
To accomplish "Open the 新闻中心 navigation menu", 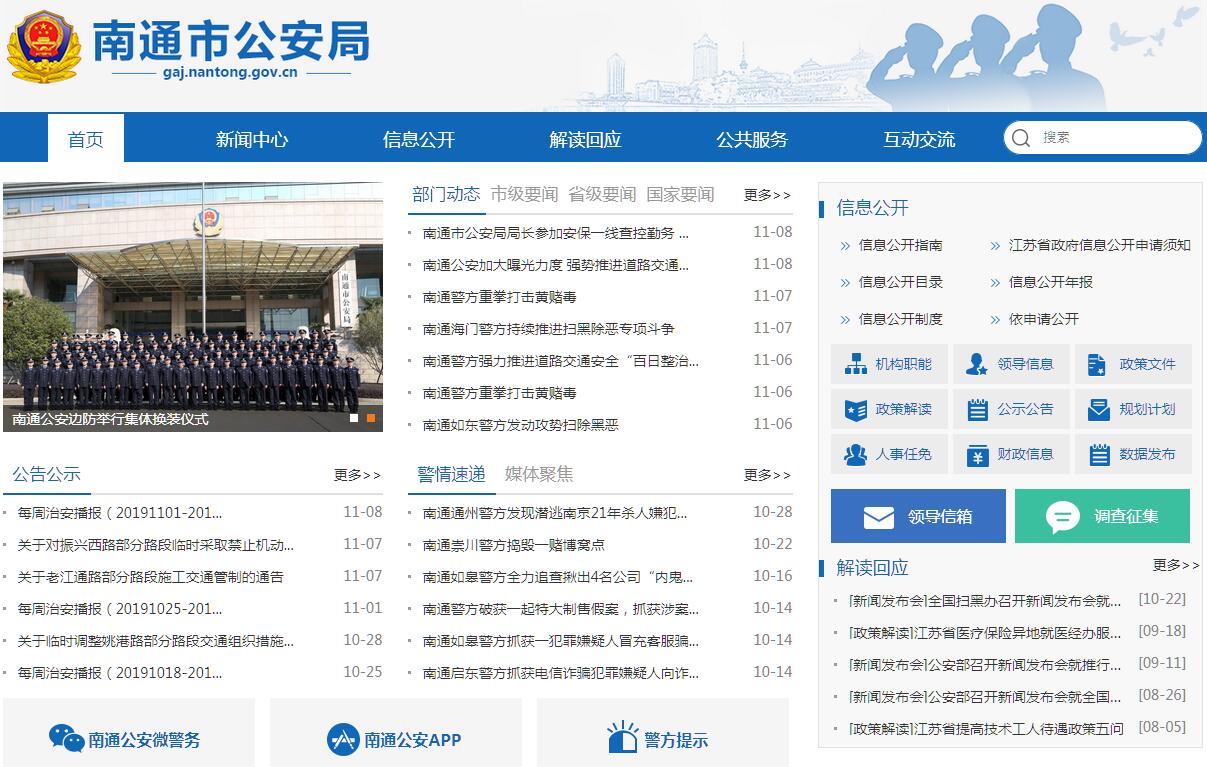I will tap(252, 139).
